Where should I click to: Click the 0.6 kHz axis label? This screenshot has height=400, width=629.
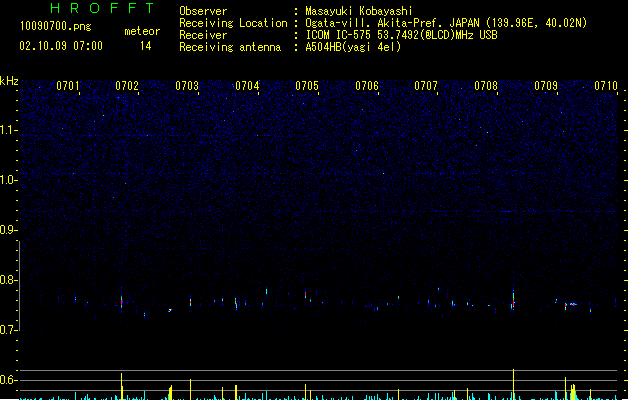8,380
